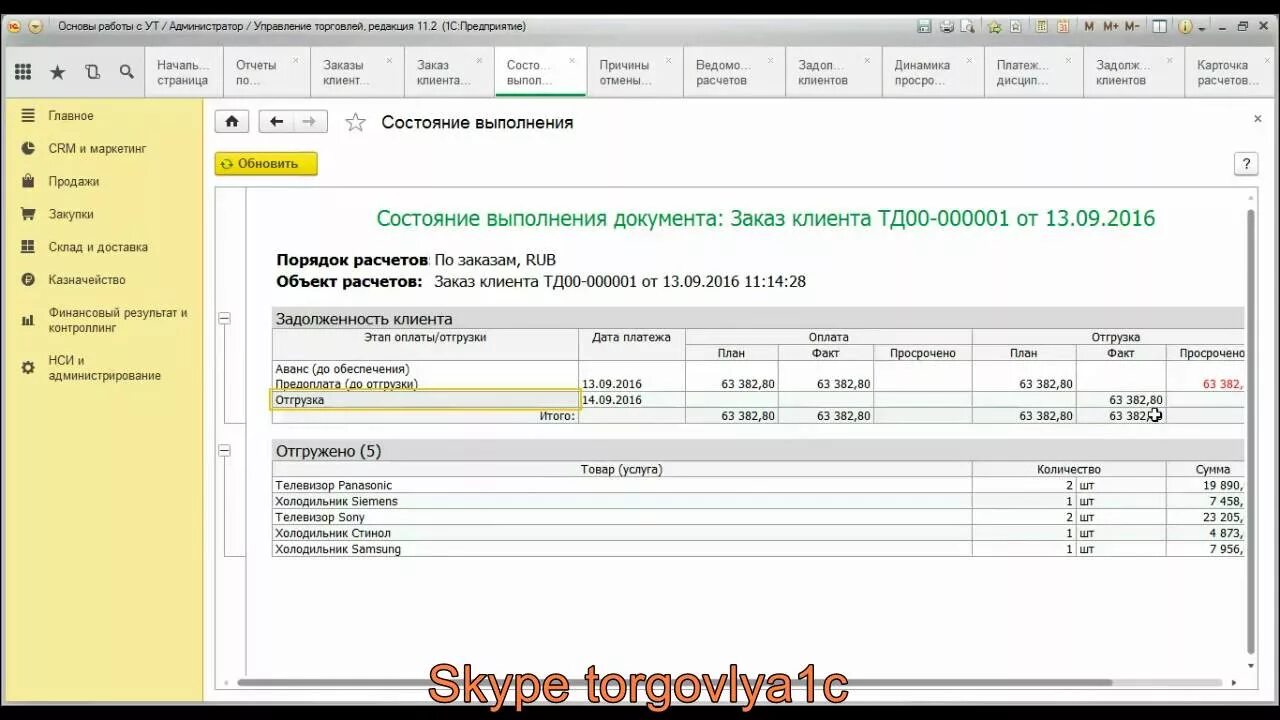
Task: Click the save icon in title bar
Action: [924, 27]
